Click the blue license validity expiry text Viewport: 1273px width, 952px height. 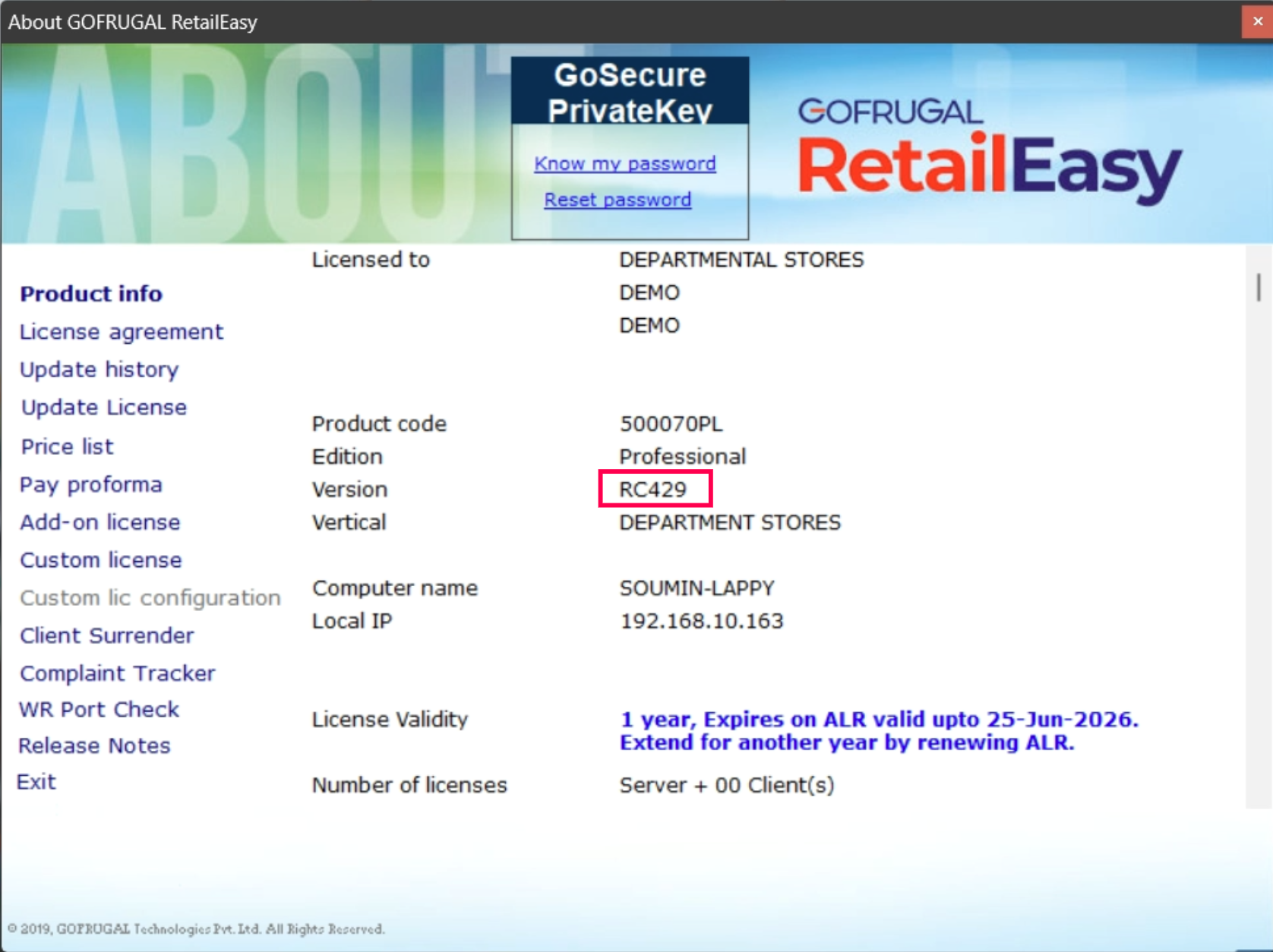[x=880, y=730]
